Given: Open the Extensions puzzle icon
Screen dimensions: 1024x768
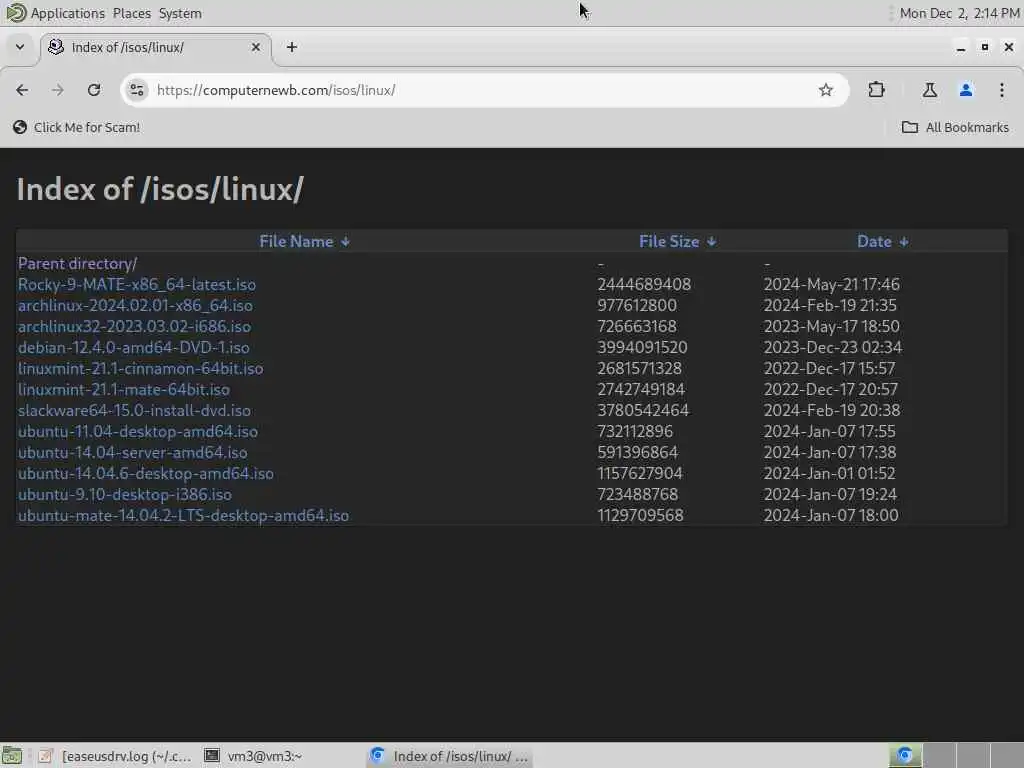Looking at the screenshot, I should [x=876, y=90].
